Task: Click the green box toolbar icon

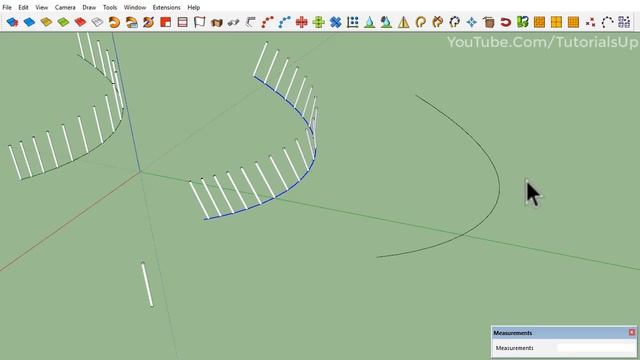Action: pos(63,22)
